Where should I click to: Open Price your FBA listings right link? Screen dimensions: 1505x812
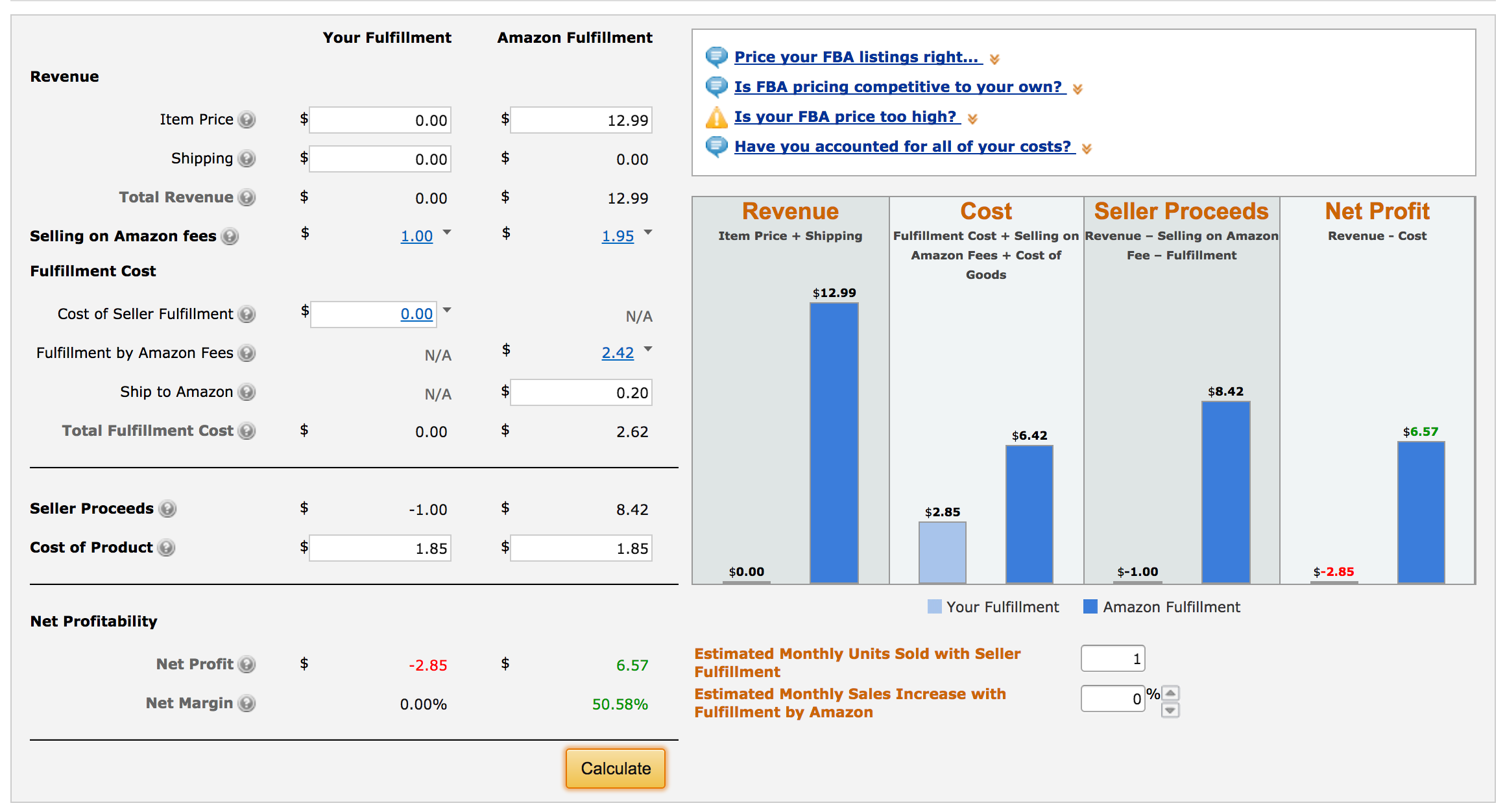click(x=858, y=57)
